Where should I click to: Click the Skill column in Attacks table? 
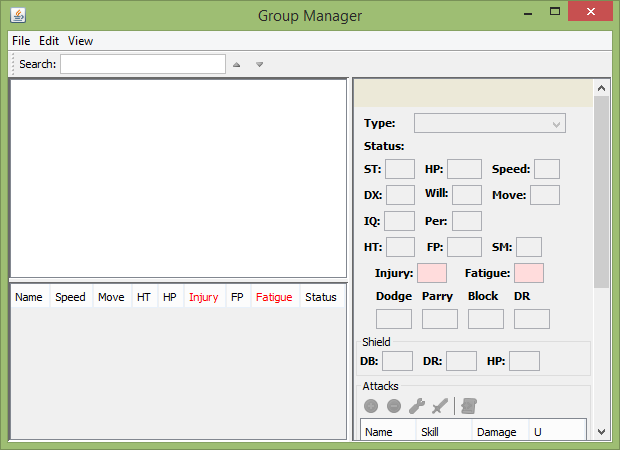click(444, 432)
